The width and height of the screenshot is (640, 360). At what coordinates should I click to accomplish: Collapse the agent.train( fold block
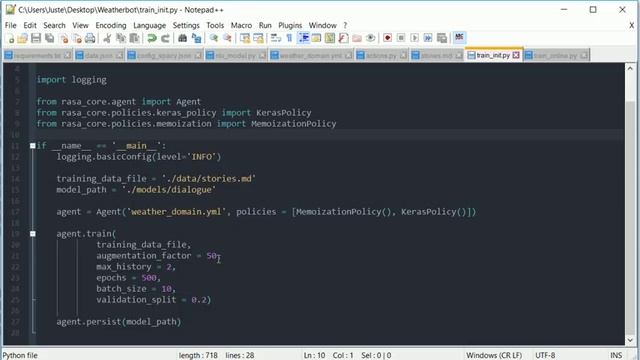pos(33,234)
